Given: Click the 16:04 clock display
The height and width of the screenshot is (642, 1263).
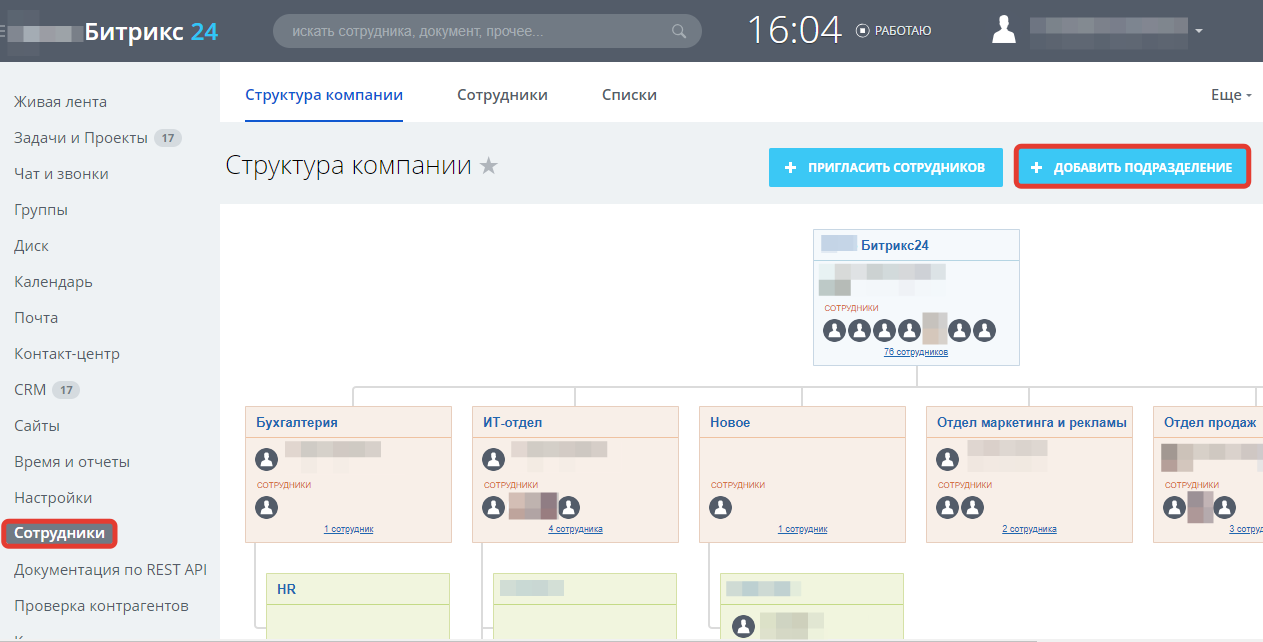Looking at the screenshot, I should pos(795,30).
